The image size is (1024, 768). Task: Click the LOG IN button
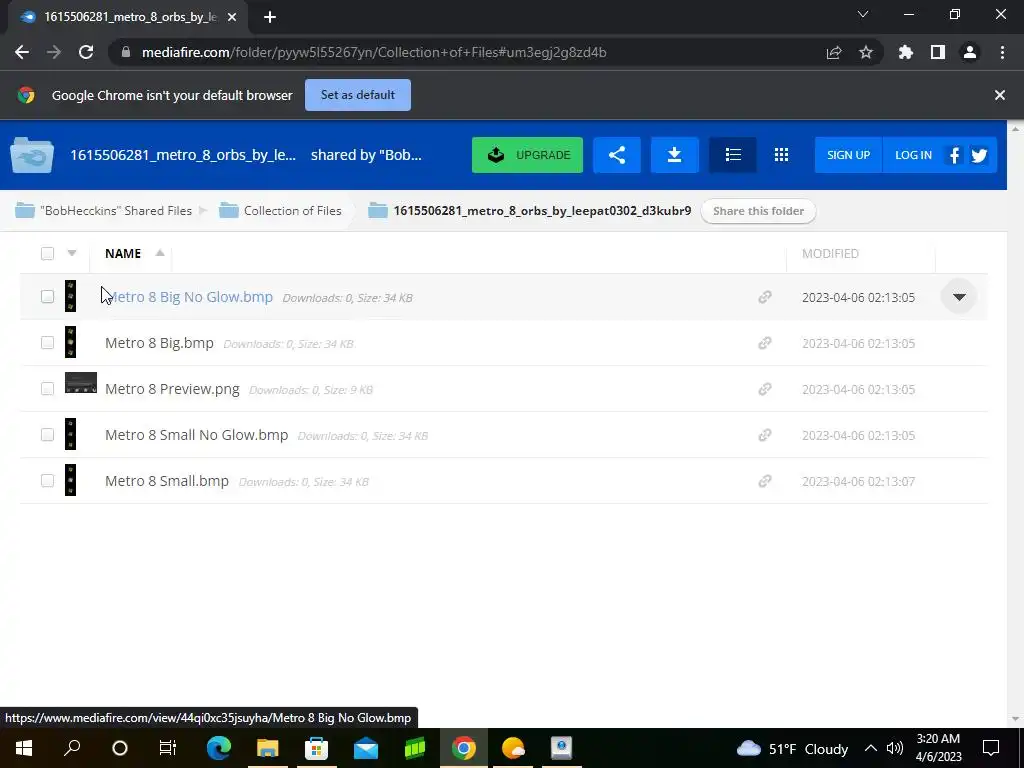pyautogui.click(x=913, y=155)
